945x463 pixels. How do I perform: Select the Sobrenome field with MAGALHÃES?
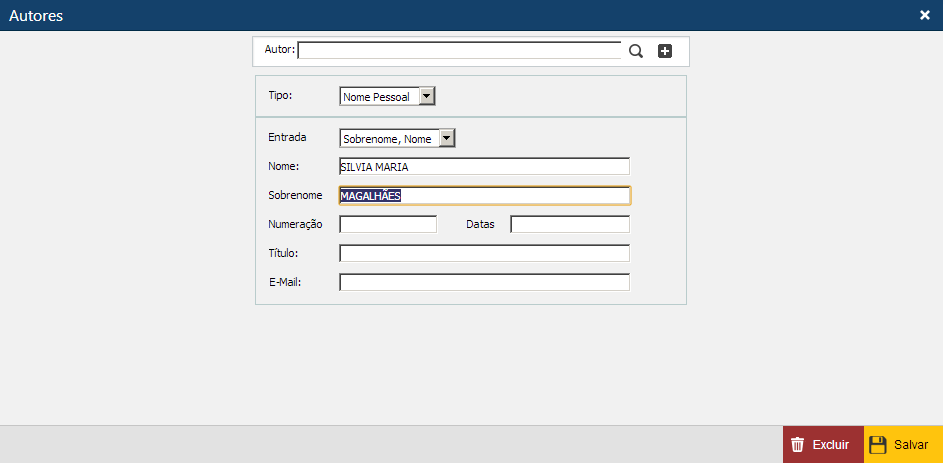484,196
